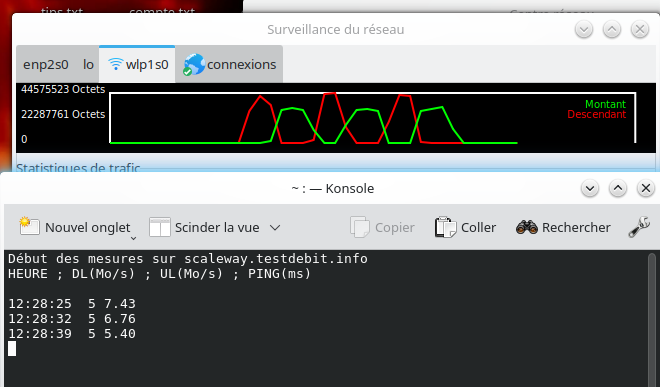Click the Coller label in the toolbar

click(478, 227)
